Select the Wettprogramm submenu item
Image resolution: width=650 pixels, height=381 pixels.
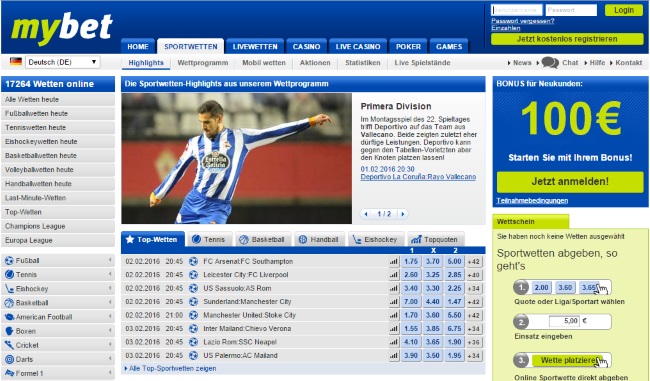pos(203,63)
